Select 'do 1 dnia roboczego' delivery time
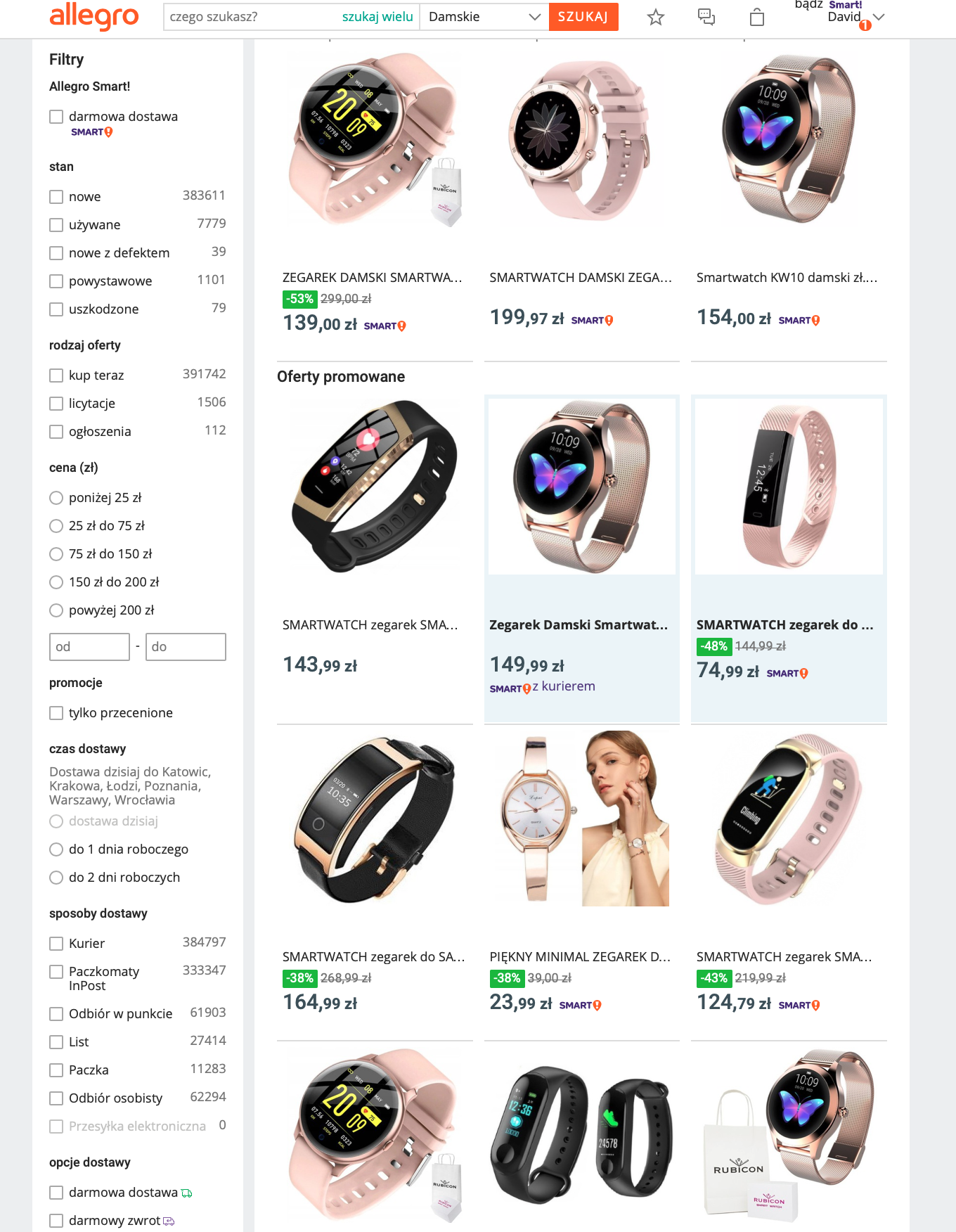 [56, 849]
